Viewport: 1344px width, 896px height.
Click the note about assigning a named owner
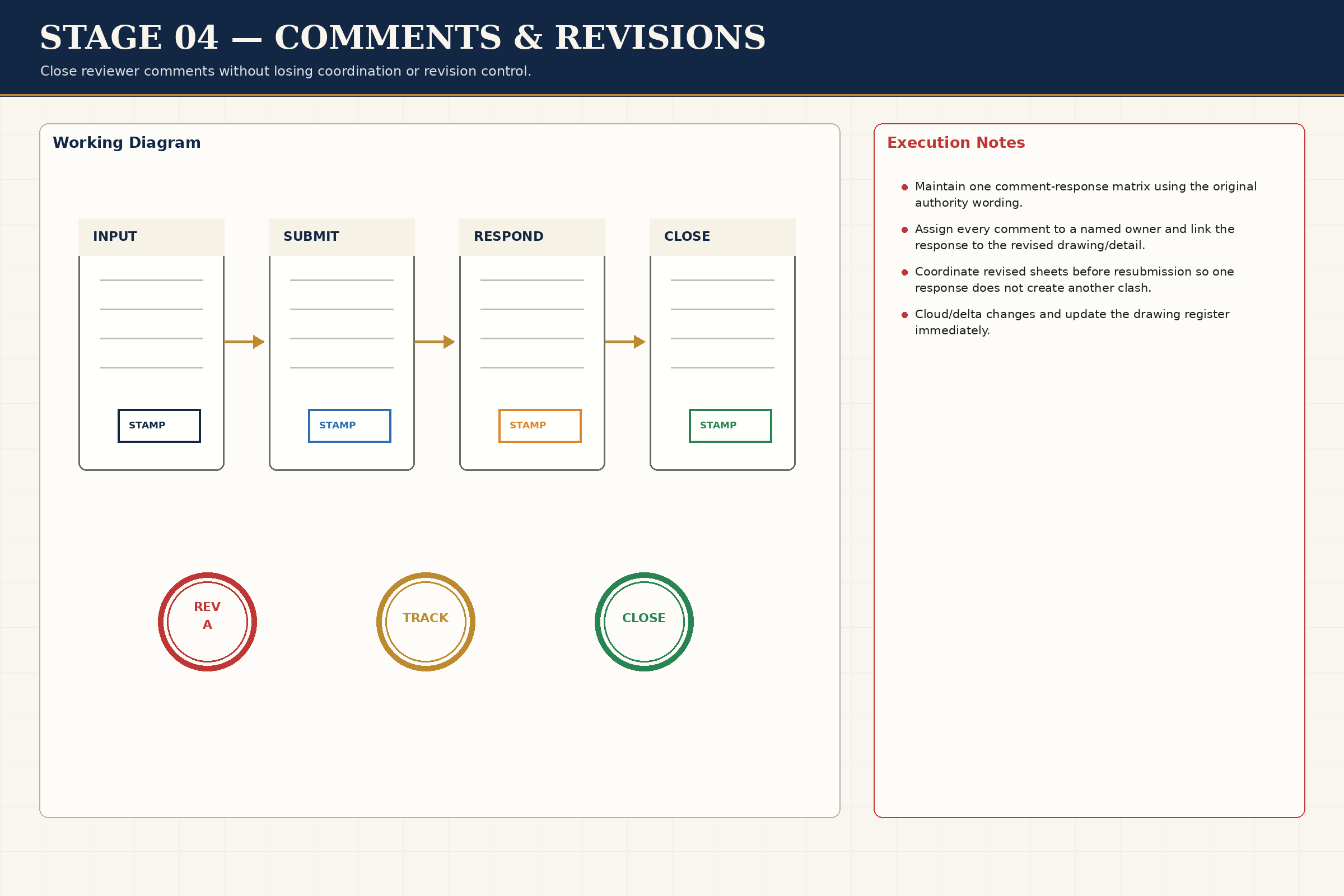[x=1075, y=237]
